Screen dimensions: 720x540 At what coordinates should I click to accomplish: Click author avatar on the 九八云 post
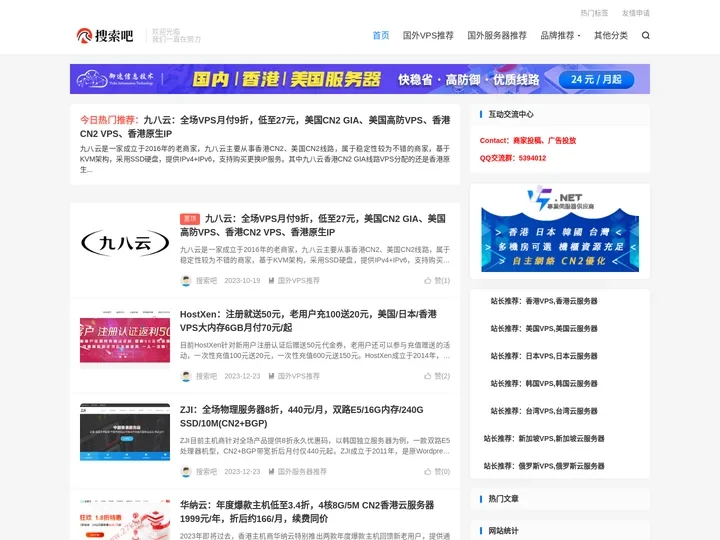(x=186, y=281)
